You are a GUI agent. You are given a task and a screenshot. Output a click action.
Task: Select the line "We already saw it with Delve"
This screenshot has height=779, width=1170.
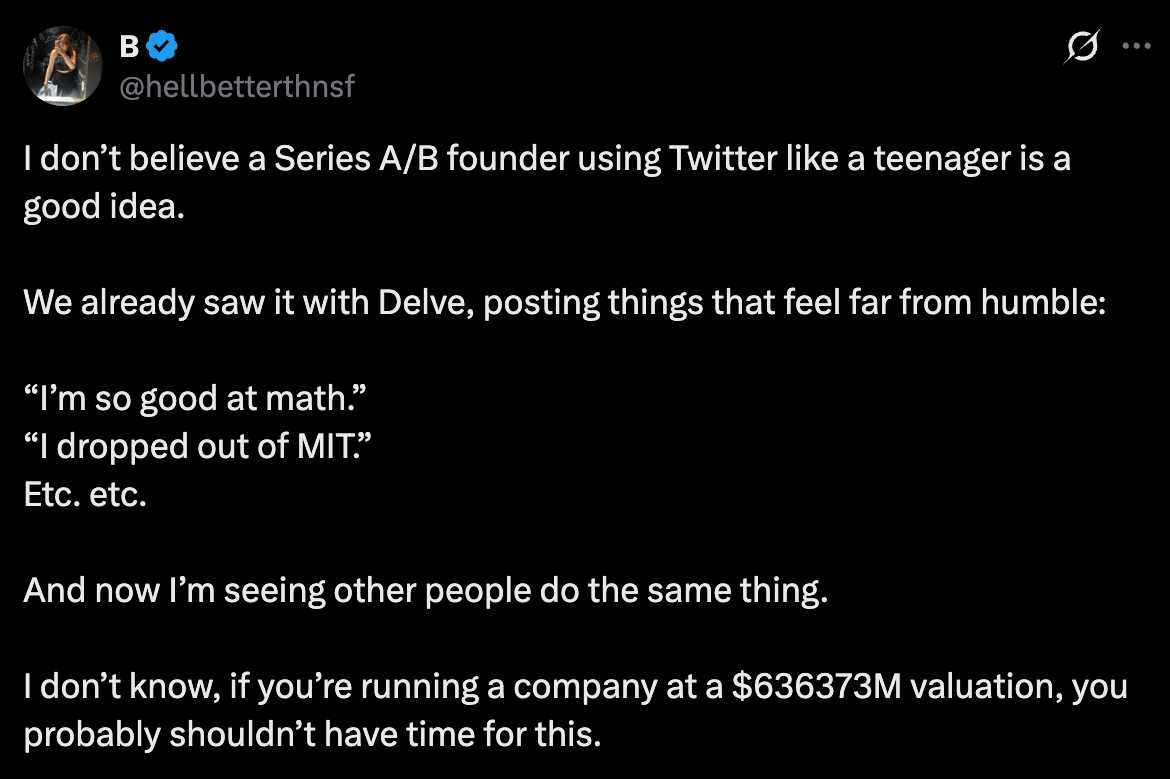click(x=564, y=302)
